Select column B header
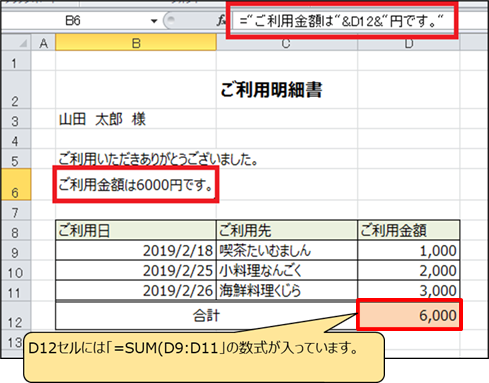The image size is (489, 383). point(136,43)
